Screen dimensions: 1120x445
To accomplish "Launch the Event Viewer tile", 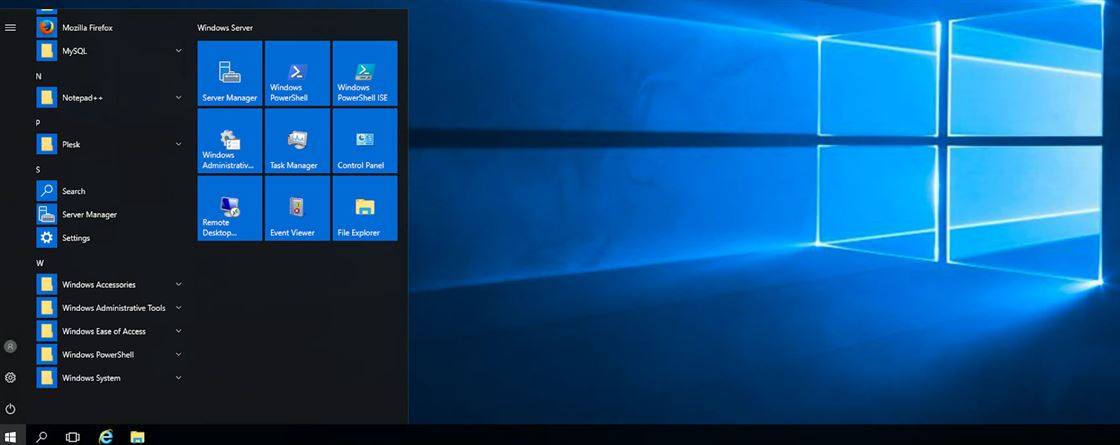I will 297,209.
